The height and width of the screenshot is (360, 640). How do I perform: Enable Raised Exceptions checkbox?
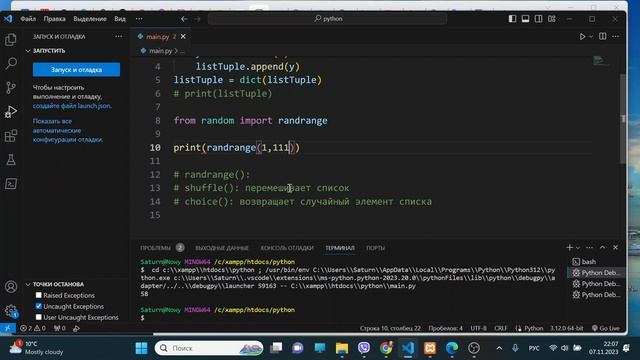39,295
